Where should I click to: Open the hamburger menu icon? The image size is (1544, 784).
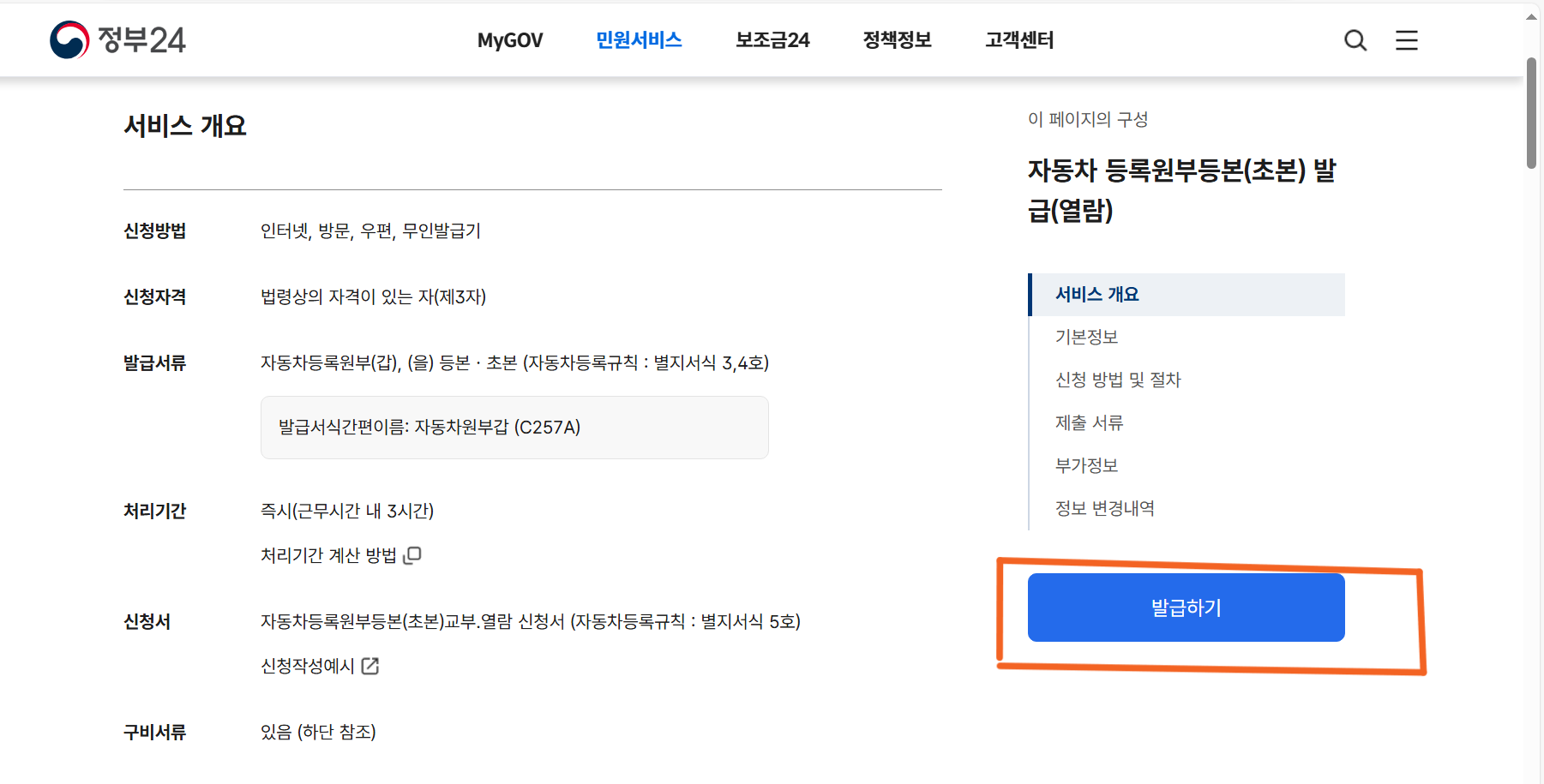pos(1407,40)
